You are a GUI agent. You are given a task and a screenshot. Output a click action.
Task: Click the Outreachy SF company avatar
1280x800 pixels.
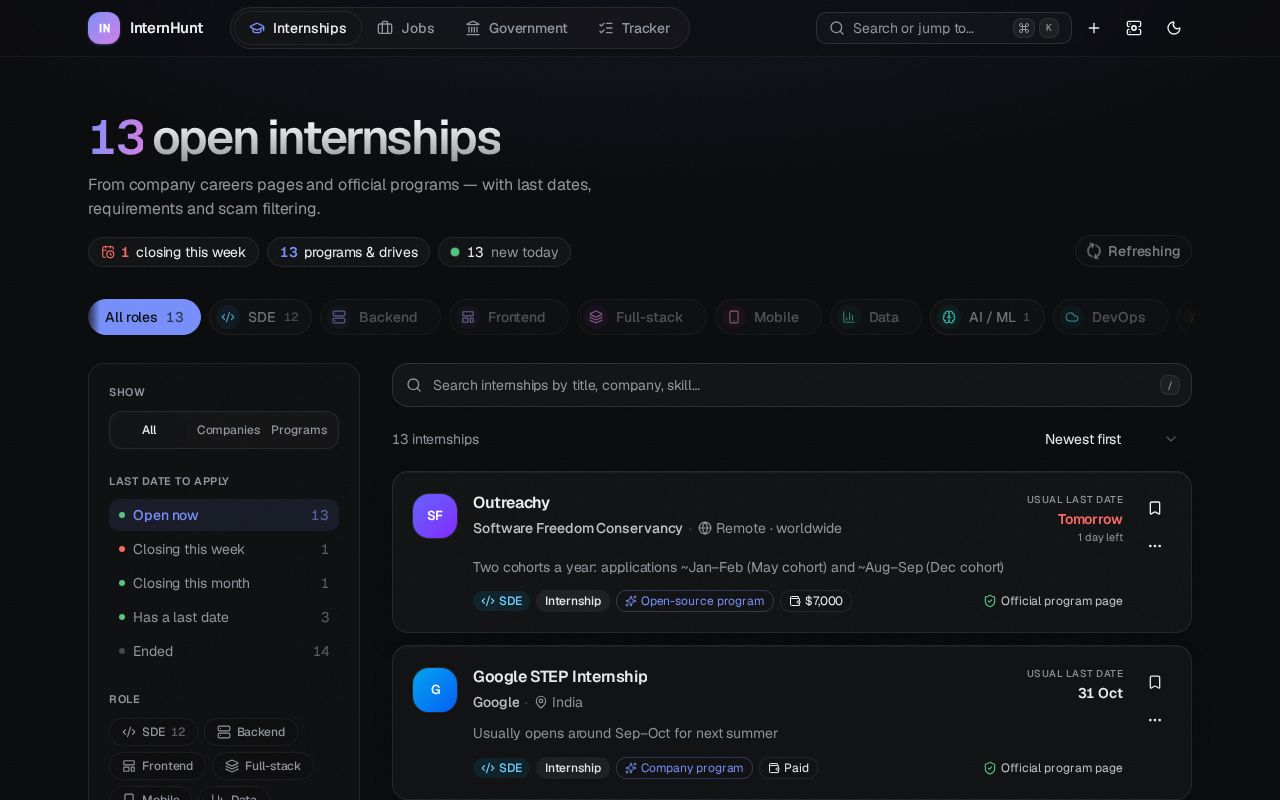click(435, 516)
